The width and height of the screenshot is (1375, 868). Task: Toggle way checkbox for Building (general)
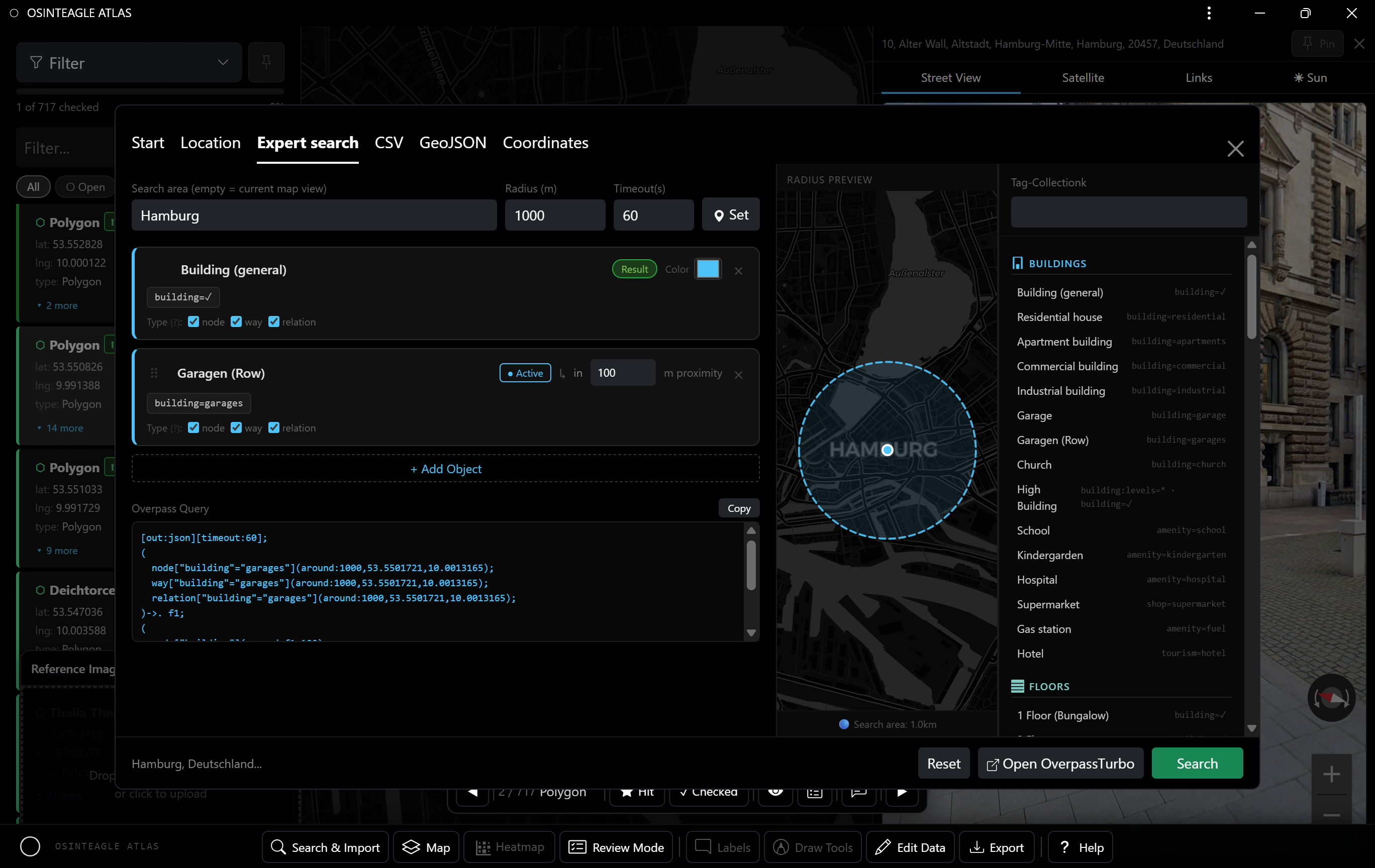236,321
